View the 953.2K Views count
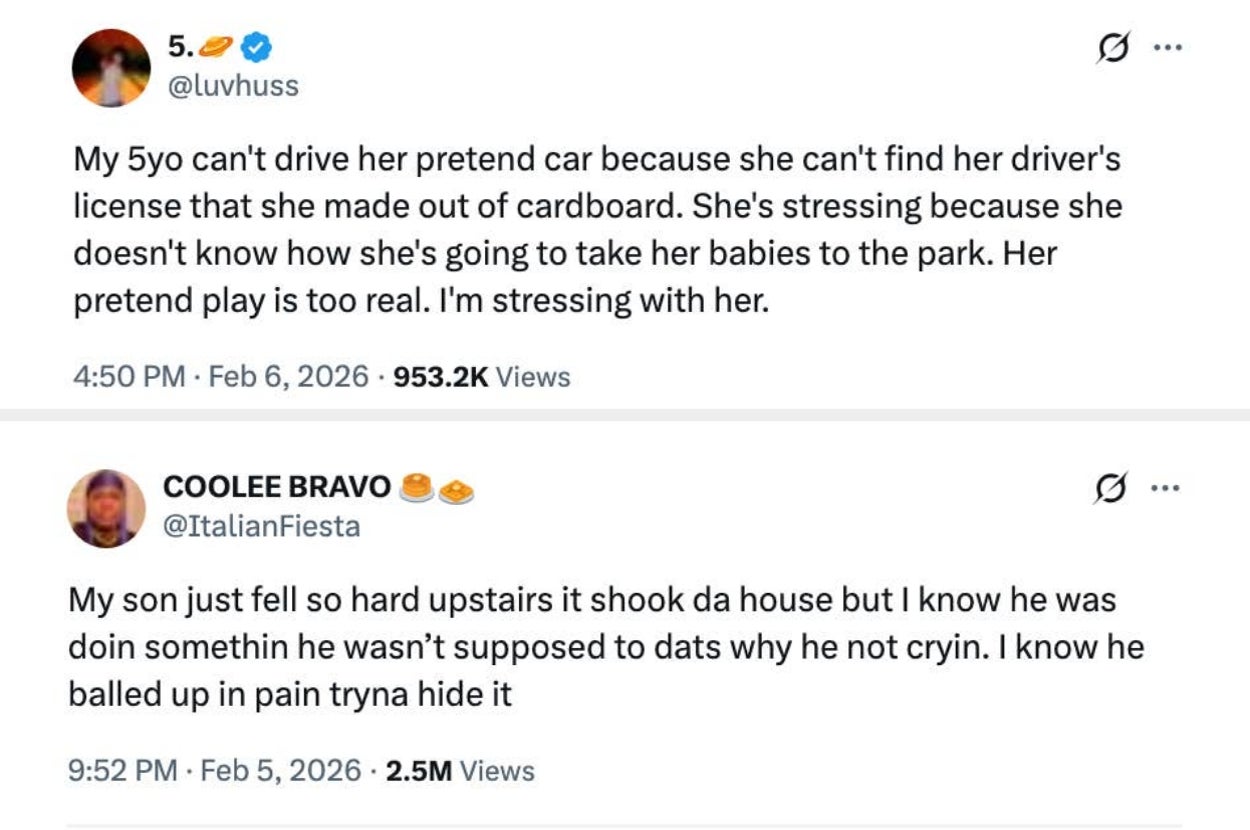 [x=482, y=377]
